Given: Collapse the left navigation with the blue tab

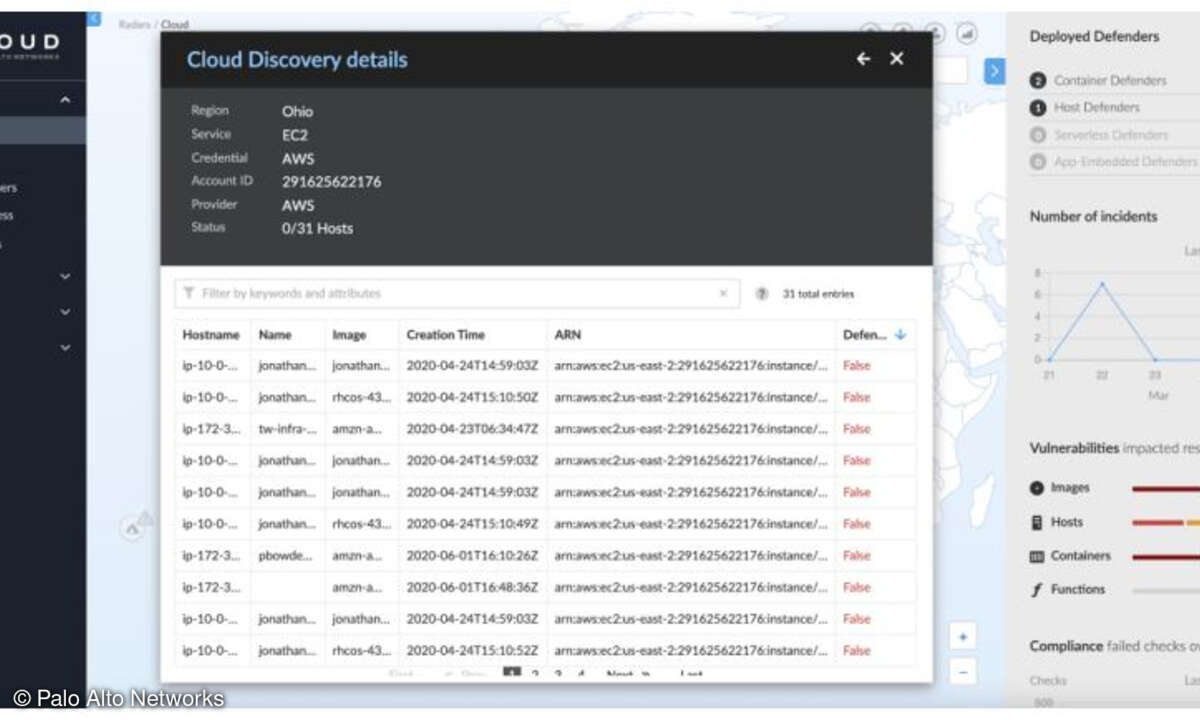Looking at the screenshot, I should 94,18.
